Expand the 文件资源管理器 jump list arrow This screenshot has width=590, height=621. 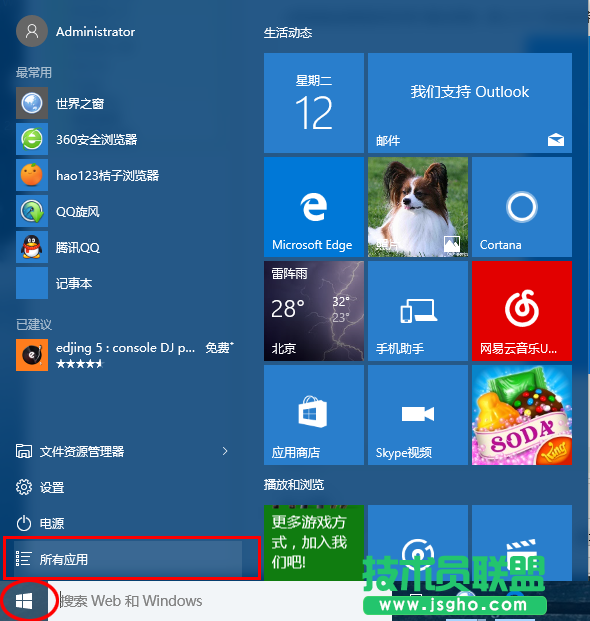tap(225, 451)
